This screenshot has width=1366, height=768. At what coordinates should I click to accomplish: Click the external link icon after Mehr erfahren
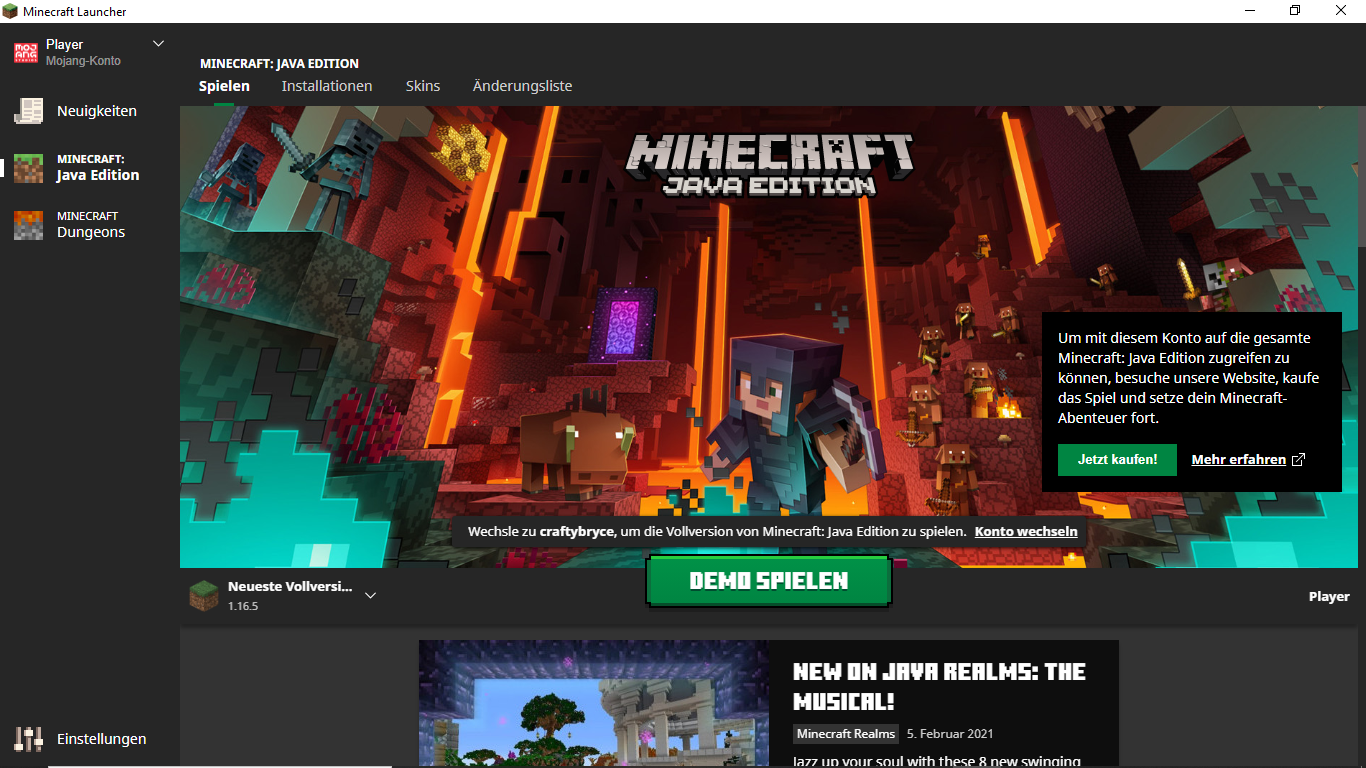1298,460
